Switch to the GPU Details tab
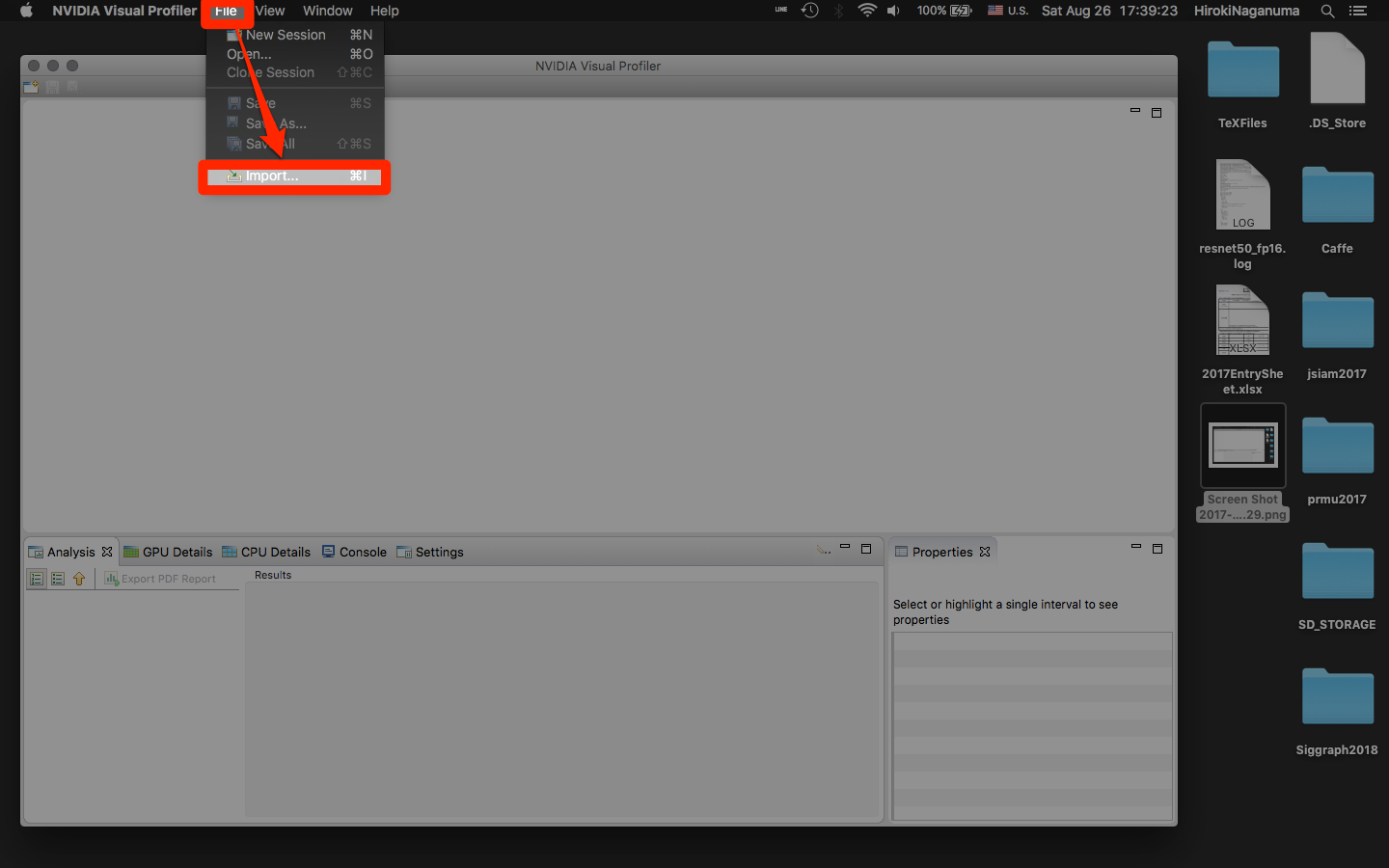Image resolution: width=1389 pixels, height=868 pixels. coord(168,551)
